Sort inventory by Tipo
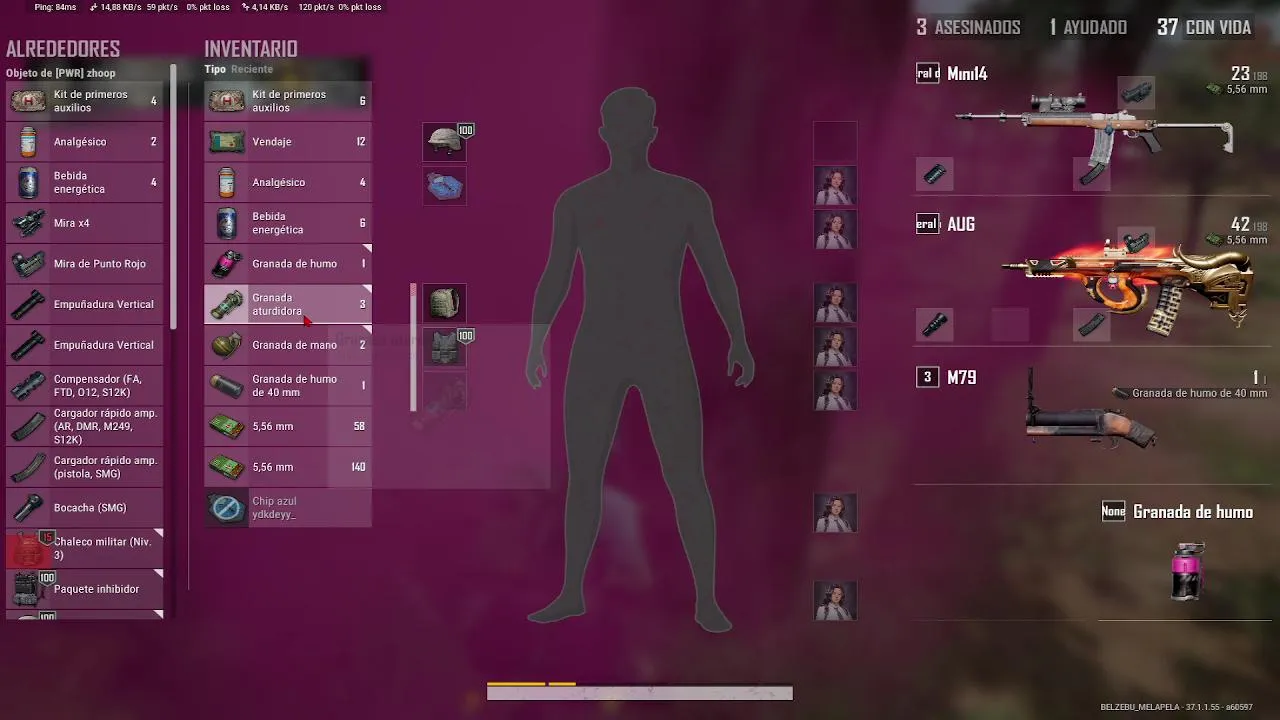Image resolution: width=1280 pixels, height=720 pixels. point(215,69)
